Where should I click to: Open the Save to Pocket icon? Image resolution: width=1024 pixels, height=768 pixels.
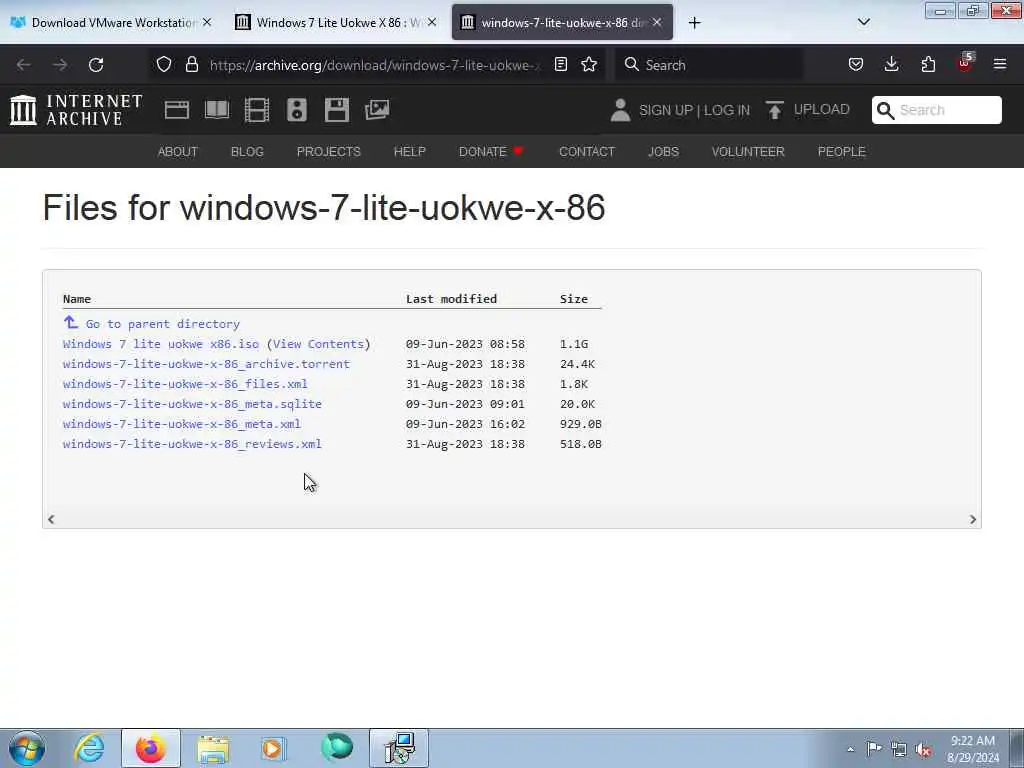tap(856, 64)
